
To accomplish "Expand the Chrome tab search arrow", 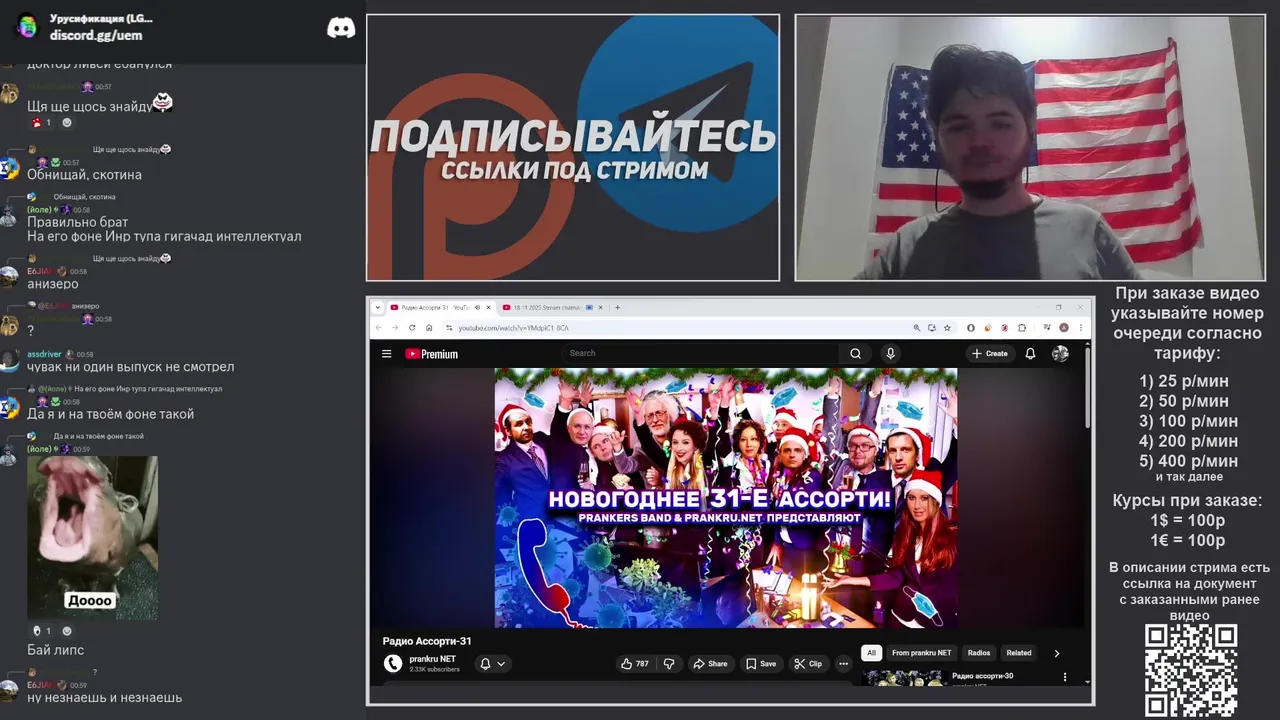I will click(x=378, y=307).
